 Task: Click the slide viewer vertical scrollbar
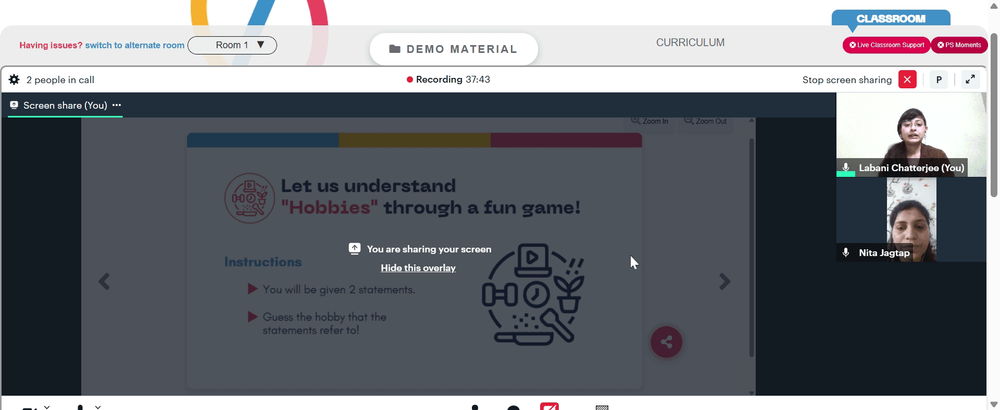tap(751, 249)
